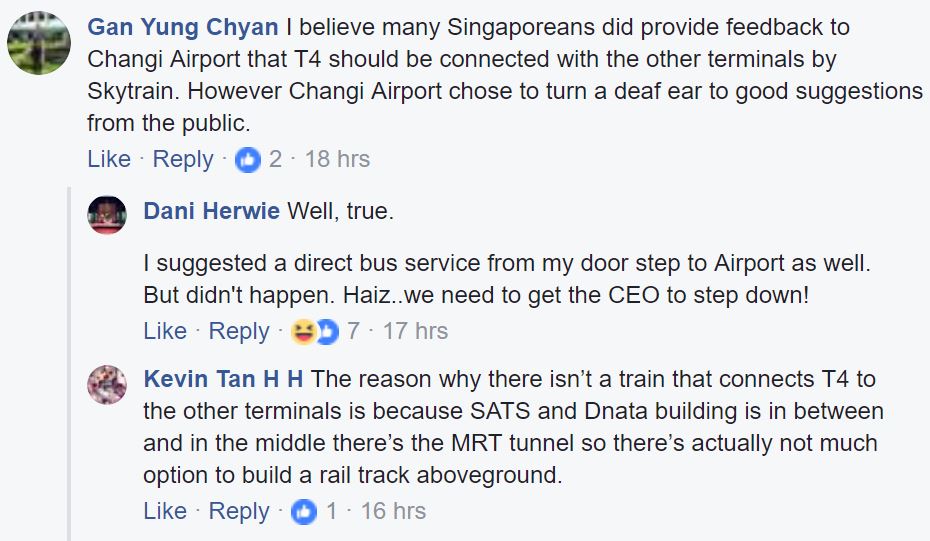Viewport: 930px width, 541px height.
Task: Reply to Kevin Tan H H's comment
Action: click(x=239, y=511)
